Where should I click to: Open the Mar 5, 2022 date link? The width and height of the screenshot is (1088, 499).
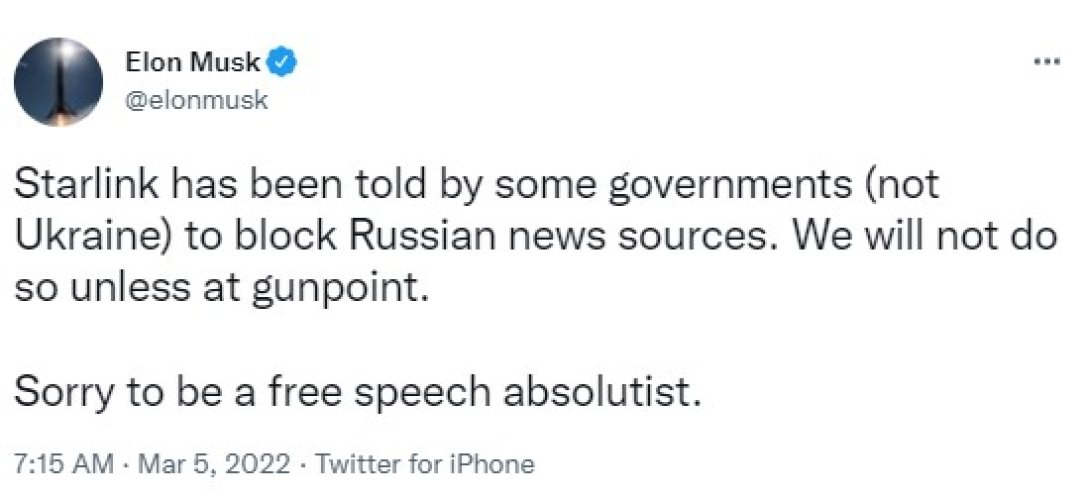tap(215, 464)
